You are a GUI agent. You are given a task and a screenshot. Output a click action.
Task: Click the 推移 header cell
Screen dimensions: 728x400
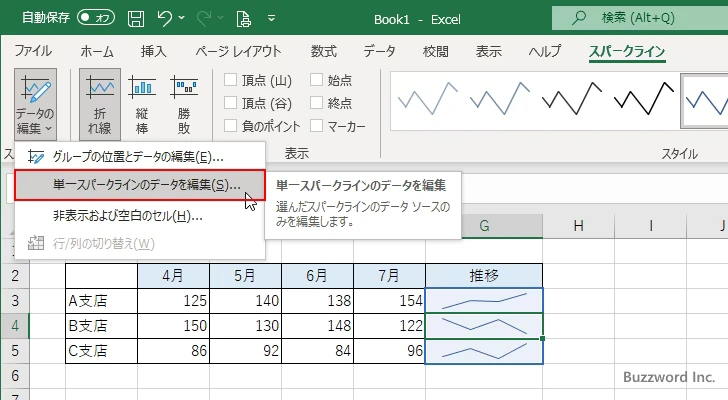point(484,276)
